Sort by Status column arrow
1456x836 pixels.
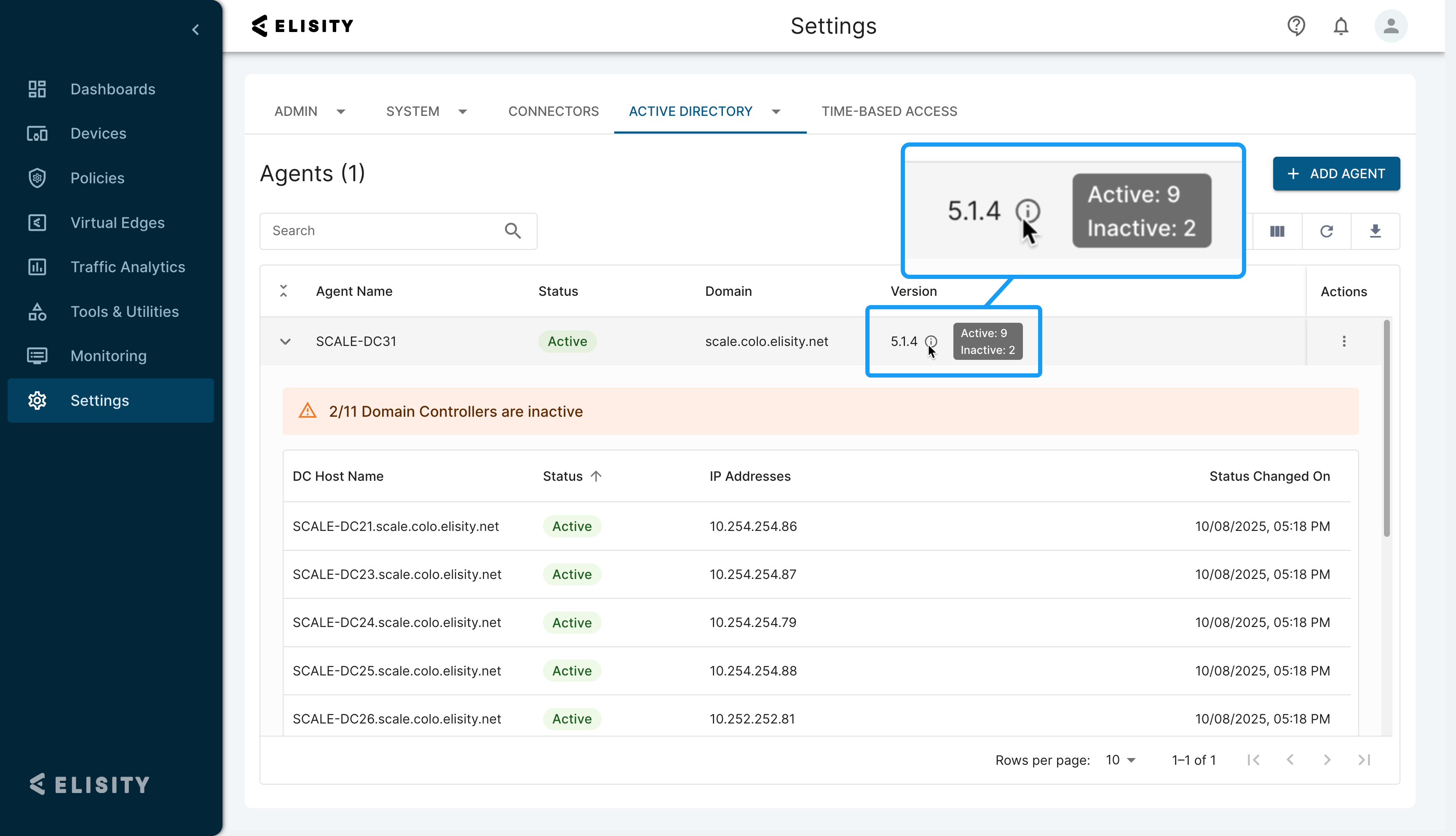(x=596, y=476)
